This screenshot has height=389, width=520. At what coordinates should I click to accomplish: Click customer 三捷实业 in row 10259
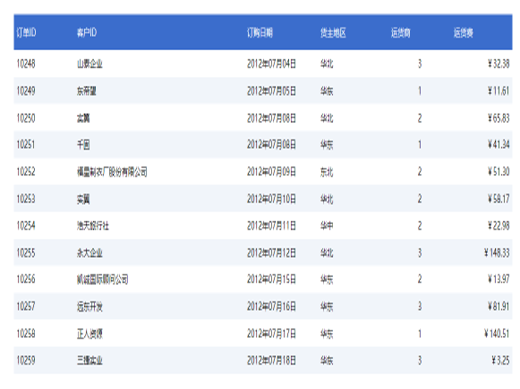90,360
